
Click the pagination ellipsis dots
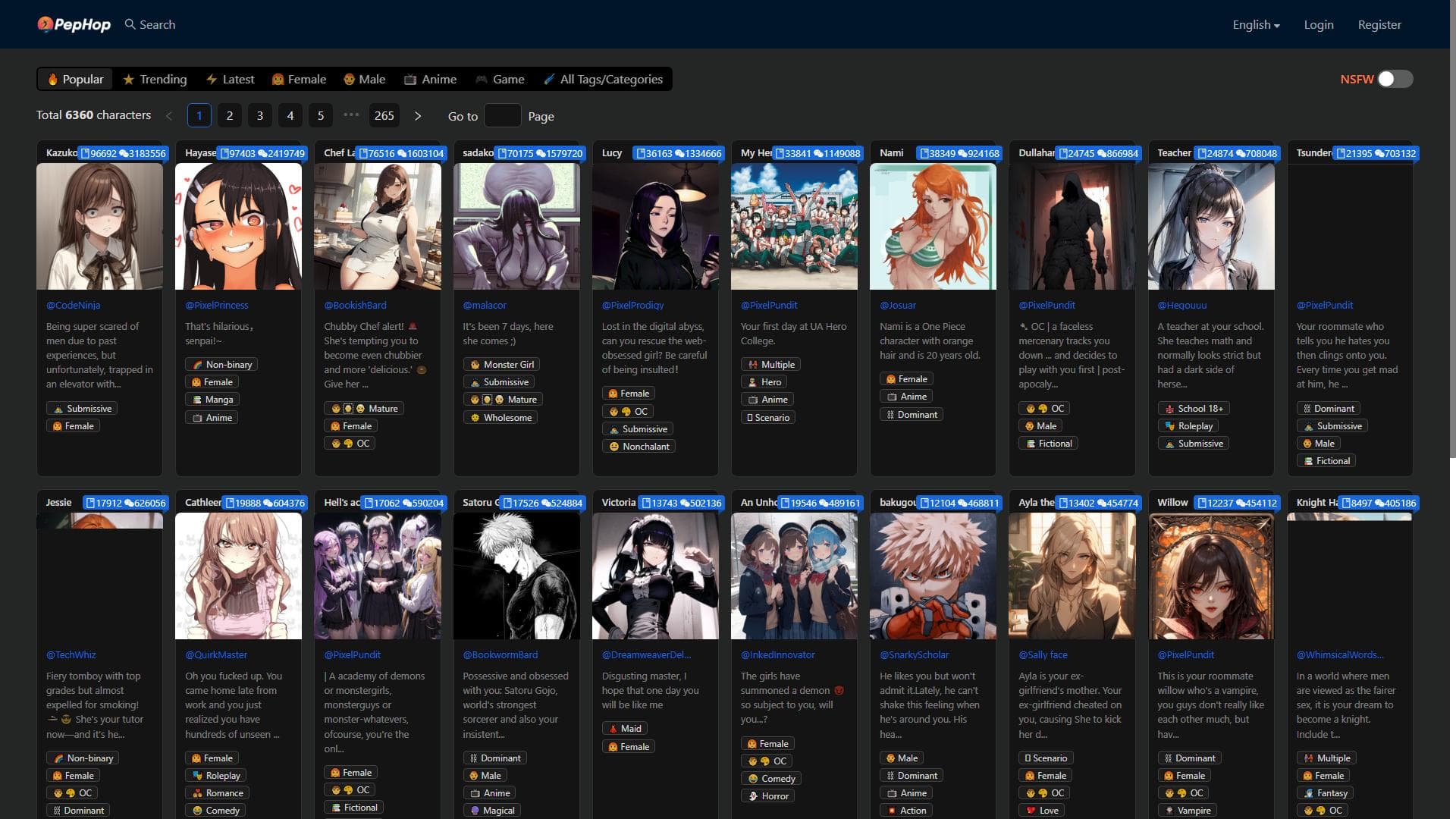pyautogui.click(x=351, y=115)
